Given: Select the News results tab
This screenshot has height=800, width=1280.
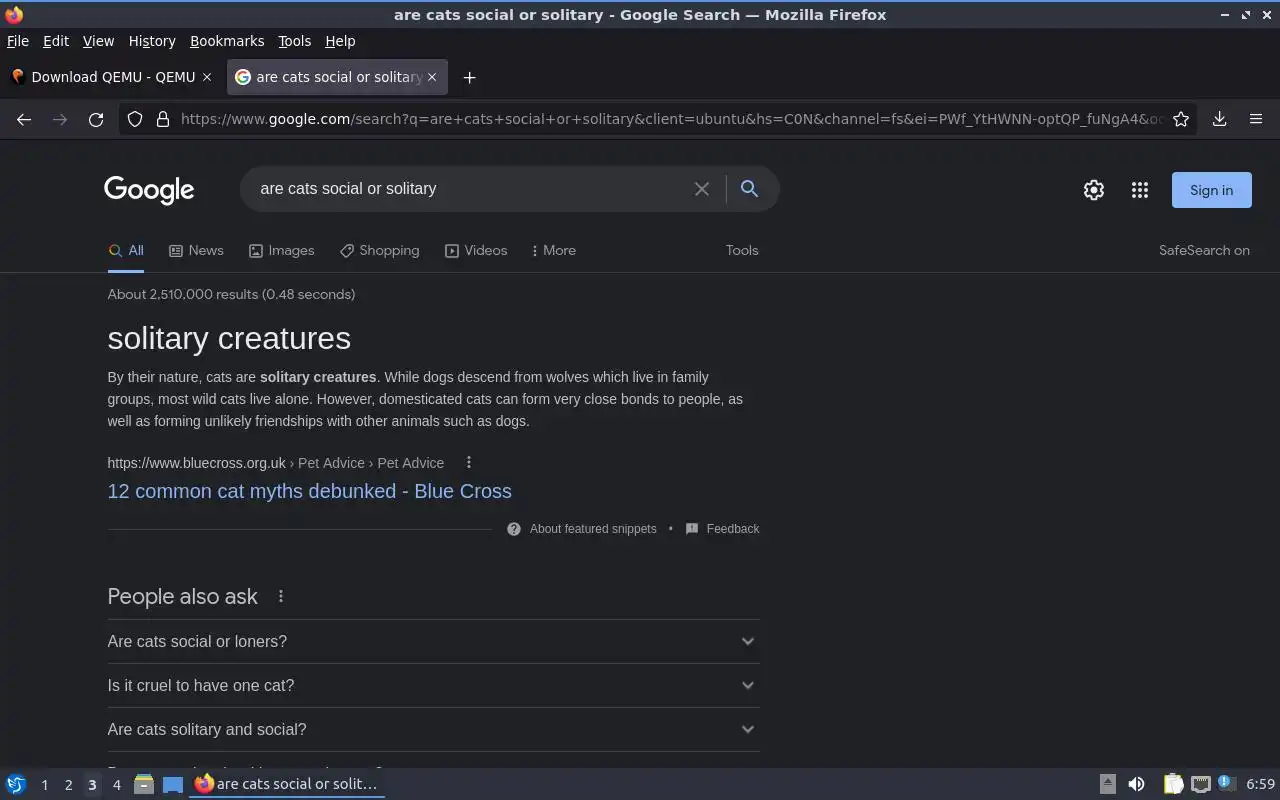Looking at the screenshot, I should (196, 251).
